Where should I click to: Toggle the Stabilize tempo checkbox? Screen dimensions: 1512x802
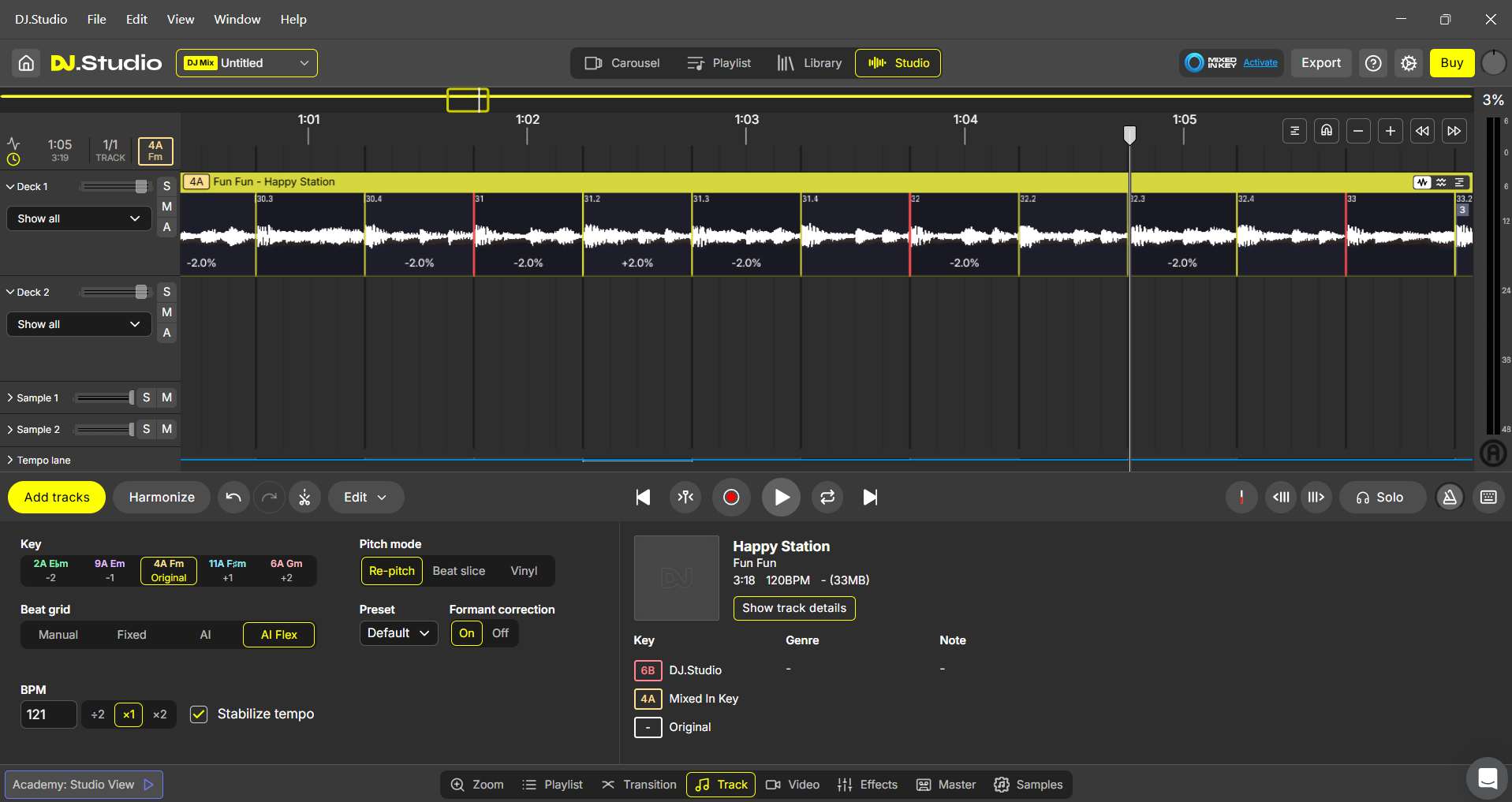click(199, 714)
